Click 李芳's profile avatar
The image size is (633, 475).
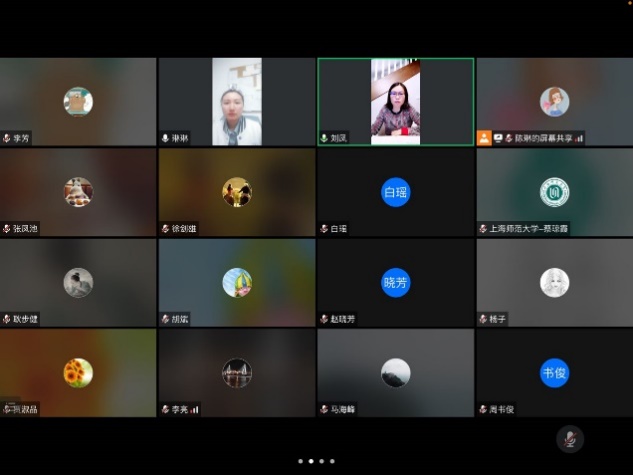coord(78,101)
